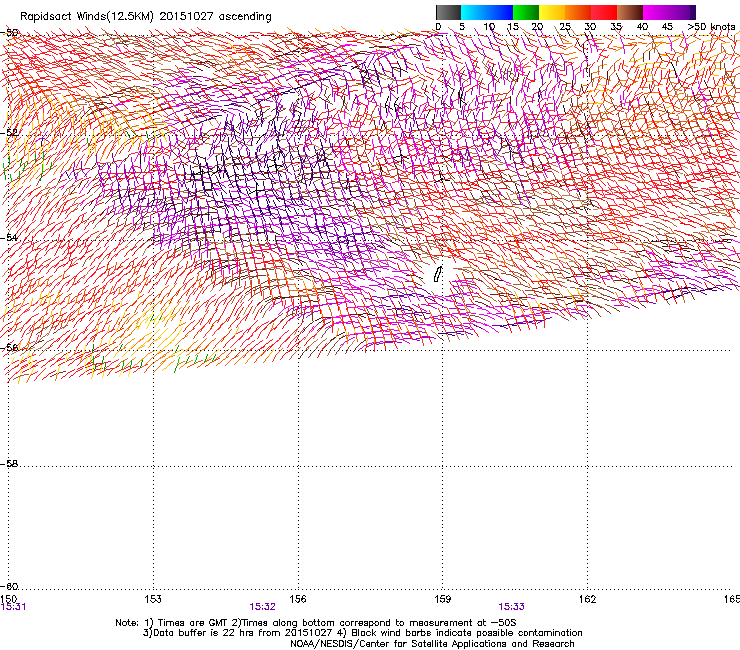740x650 pixels.
Task: Click the purple time label 15:33
Action: tap(511, 607)
